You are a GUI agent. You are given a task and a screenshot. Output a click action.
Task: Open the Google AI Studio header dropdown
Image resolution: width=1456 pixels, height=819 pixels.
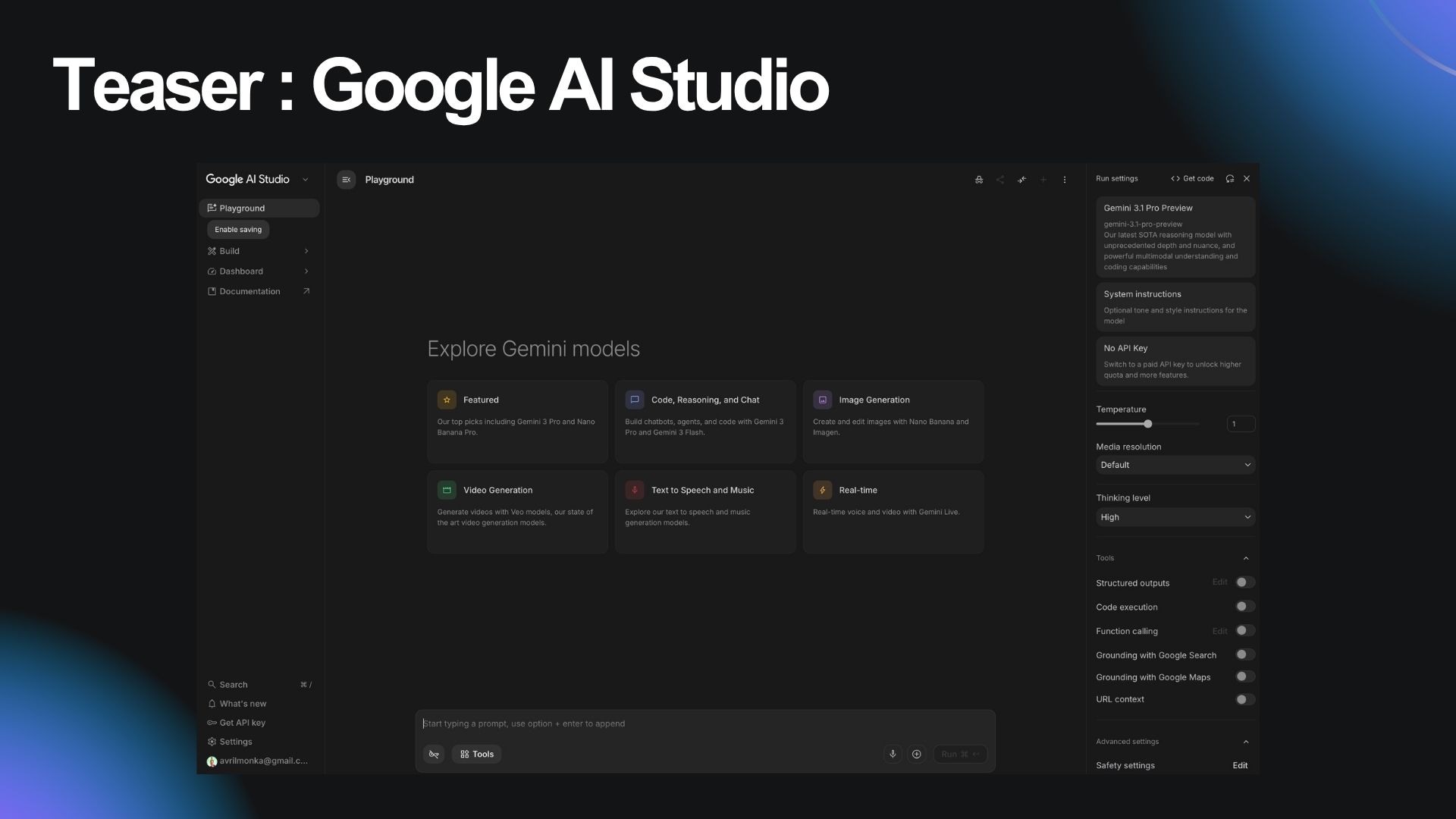[306, 180]
